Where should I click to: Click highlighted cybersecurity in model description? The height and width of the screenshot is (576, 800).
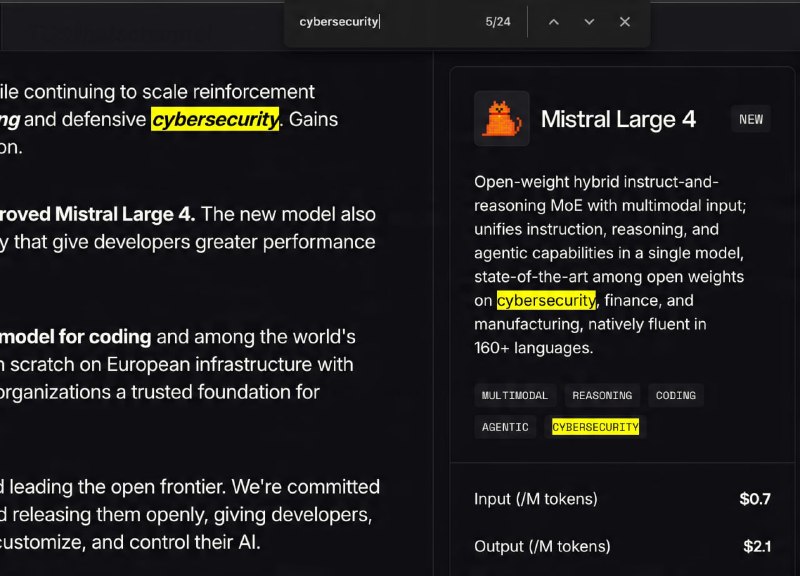click(546, 300)
